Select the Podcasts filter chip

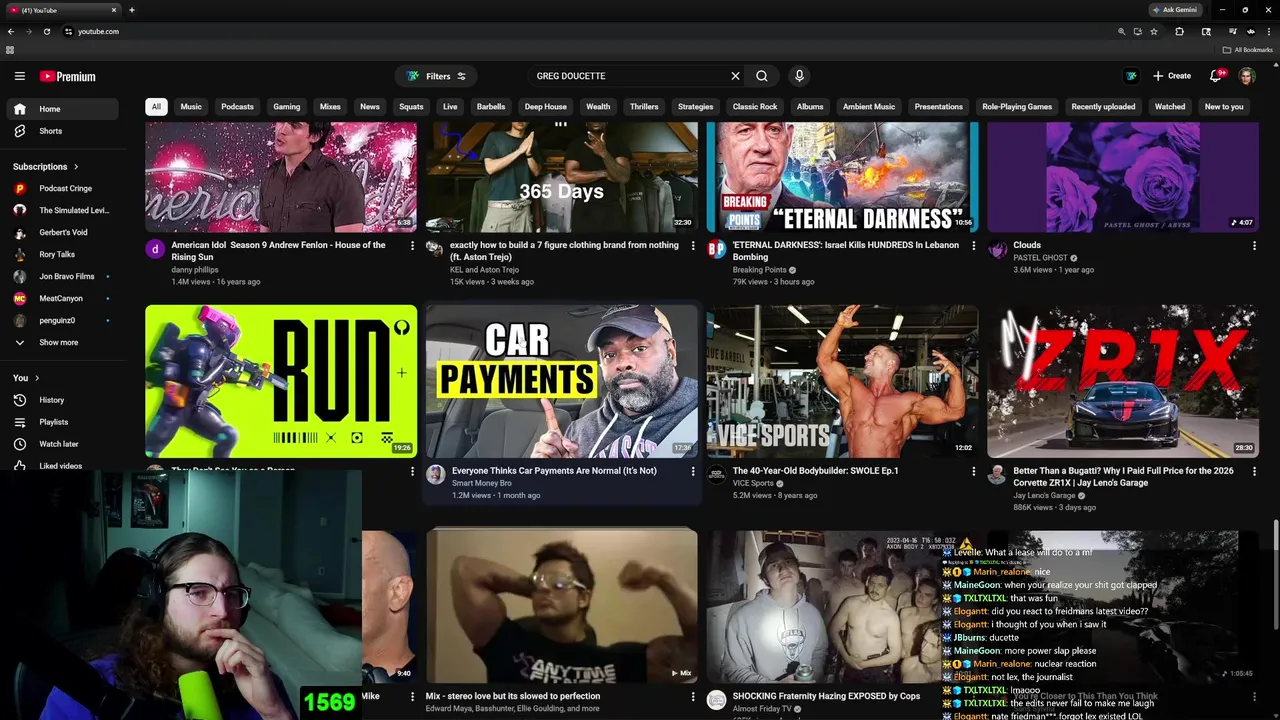click(x=237, y=106)
